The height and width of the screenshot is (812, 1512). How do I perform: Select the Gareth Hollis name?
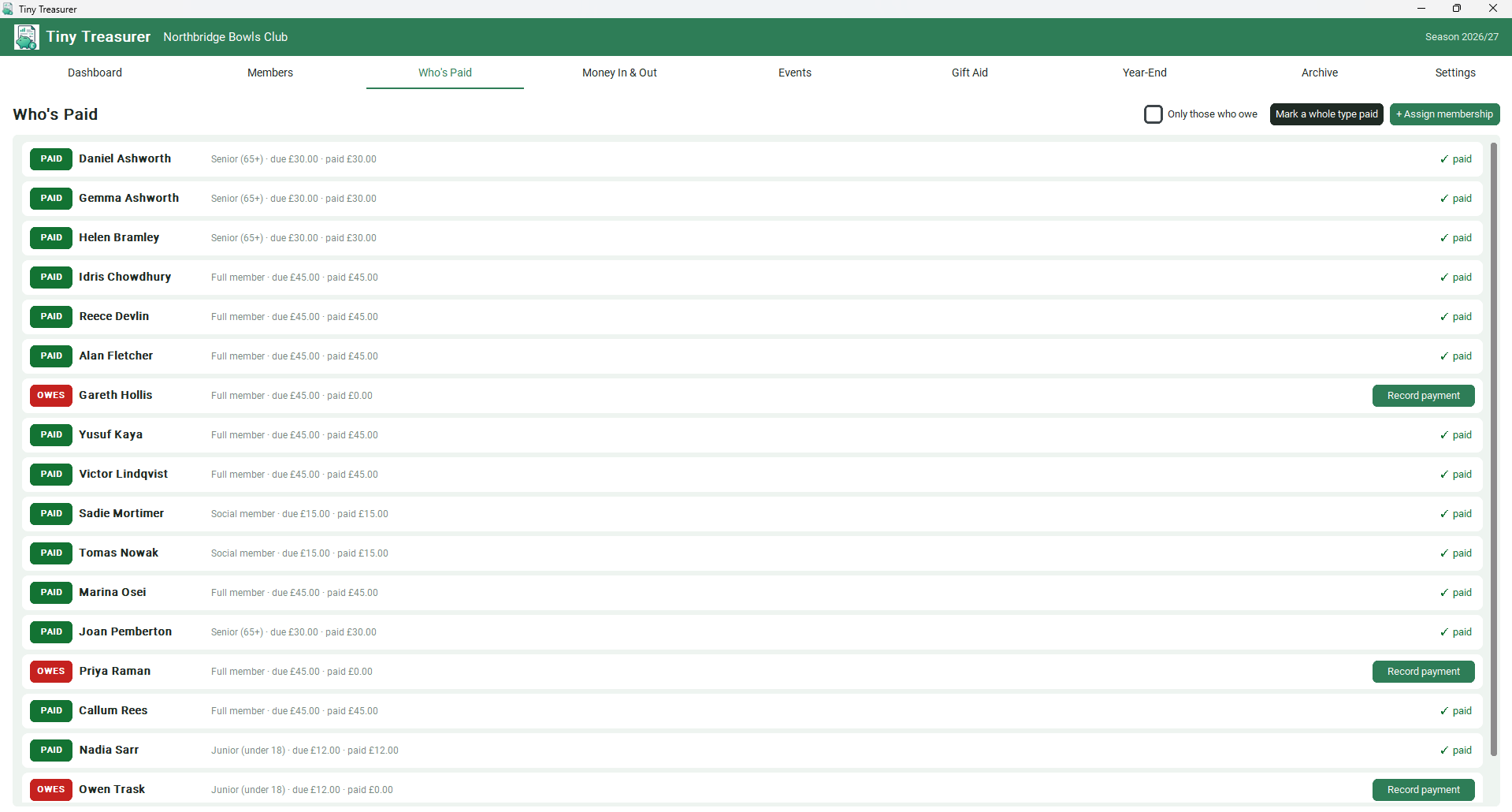click(x=115, y=395)
